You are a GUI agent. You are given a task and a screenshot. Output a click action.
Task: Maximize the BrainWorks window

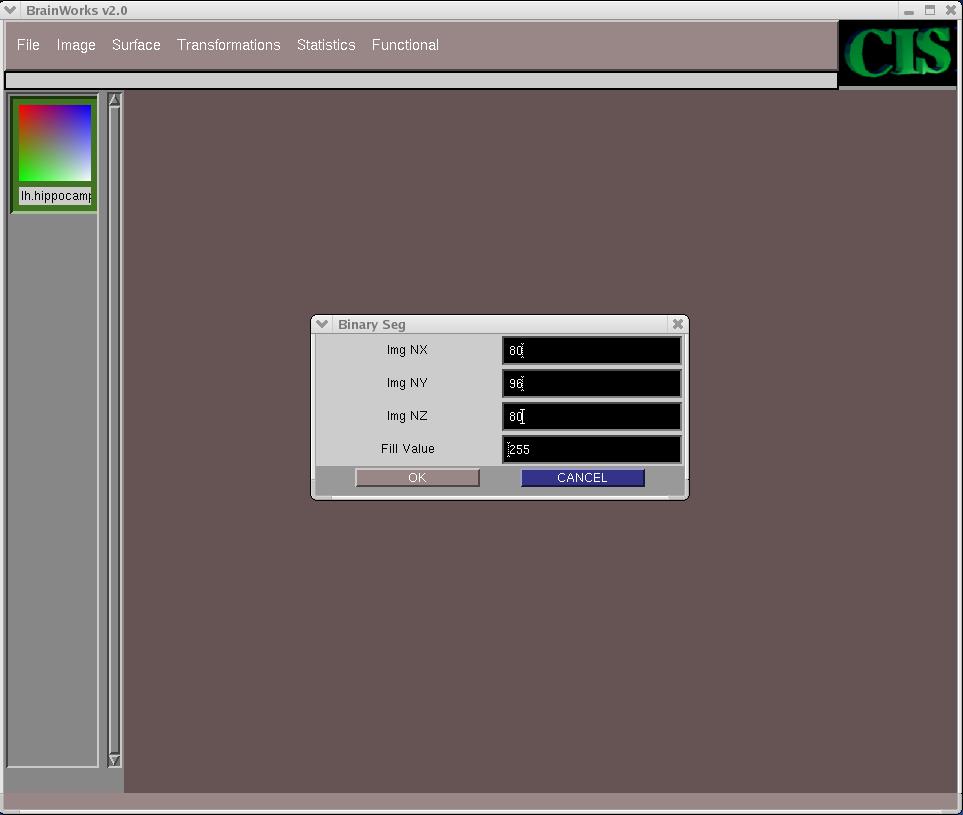pos(930,10)
